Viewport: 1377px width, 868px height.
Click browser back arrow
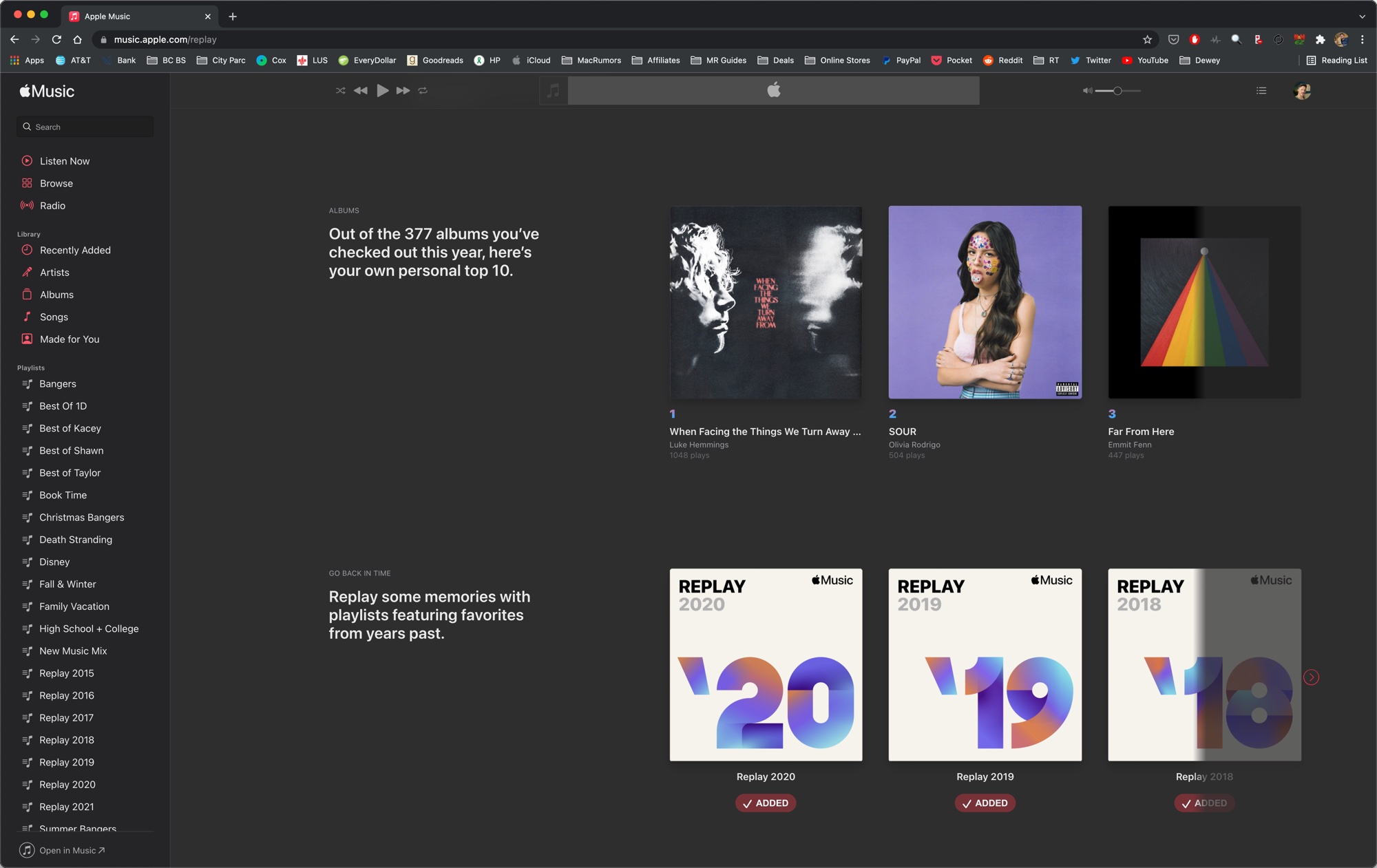coord(14,39)
